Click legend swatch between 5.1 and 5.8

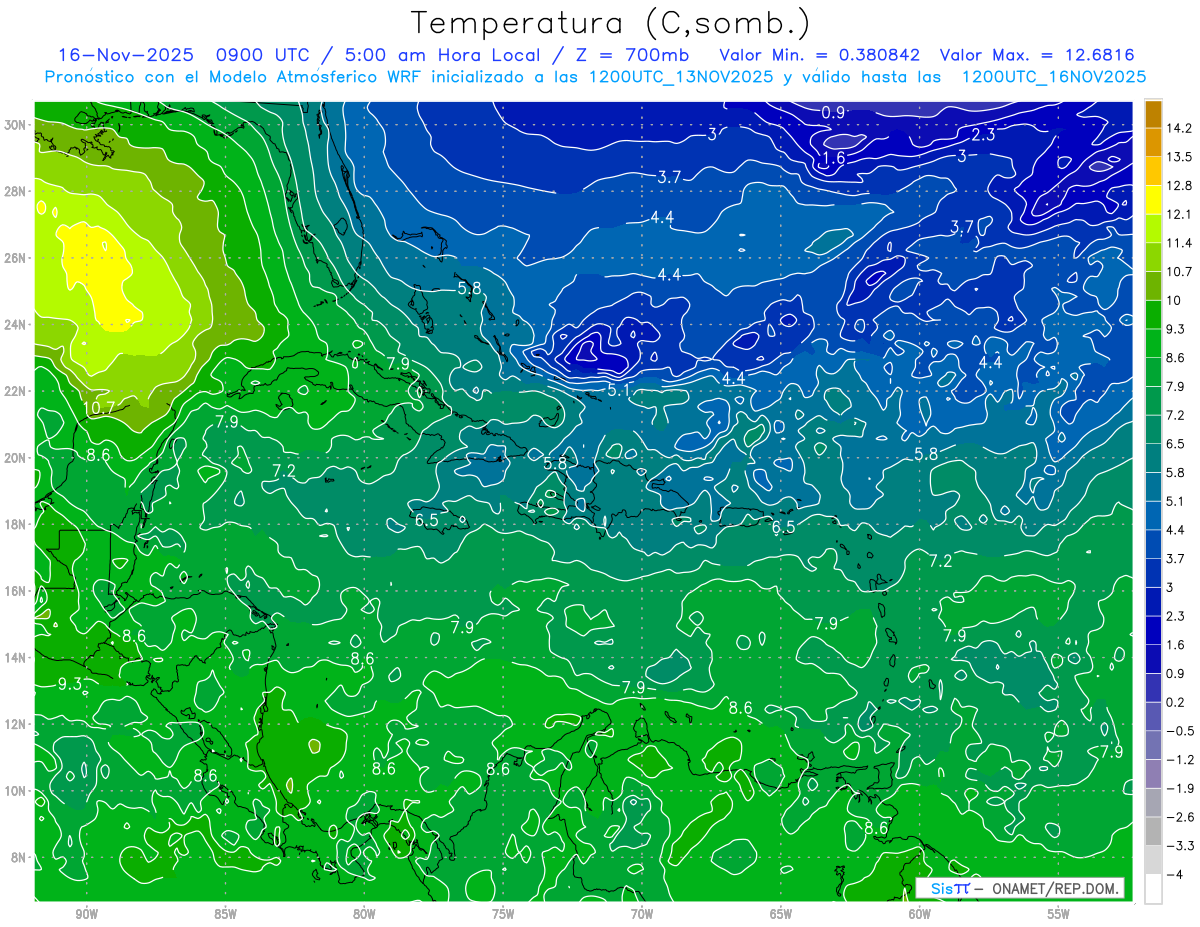(x=1153, y=485)
